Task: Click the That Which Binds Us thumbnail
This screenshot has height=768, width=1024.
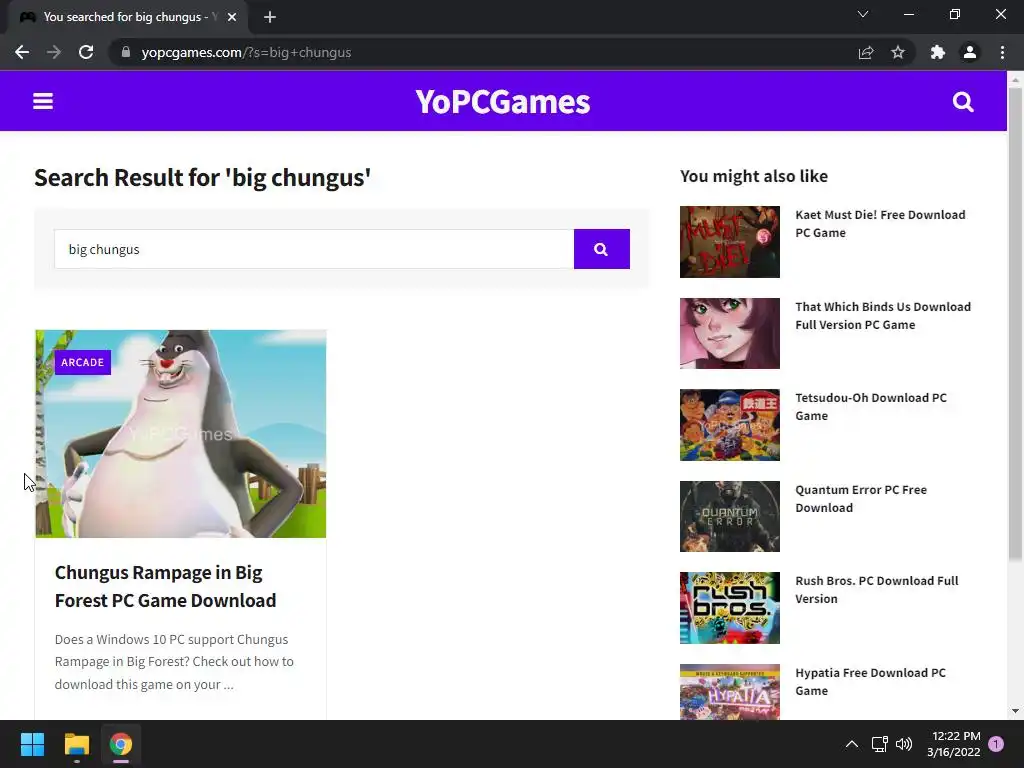Action: pyautogui.click(x=729, y=333)
